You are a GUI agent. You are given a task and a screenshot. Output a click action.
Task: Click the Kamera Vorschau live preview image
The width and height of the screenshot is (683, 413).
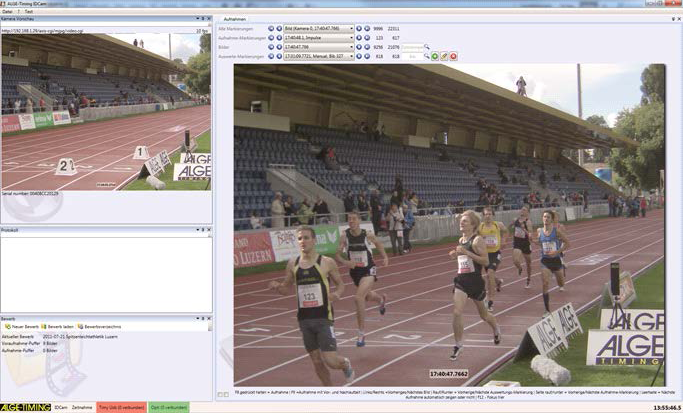click(106, 112)
